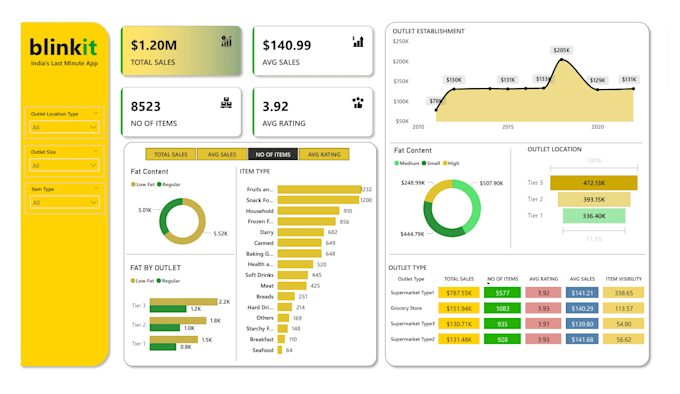Select the Frozen F... bar showing 856

(x=307, y=221)
